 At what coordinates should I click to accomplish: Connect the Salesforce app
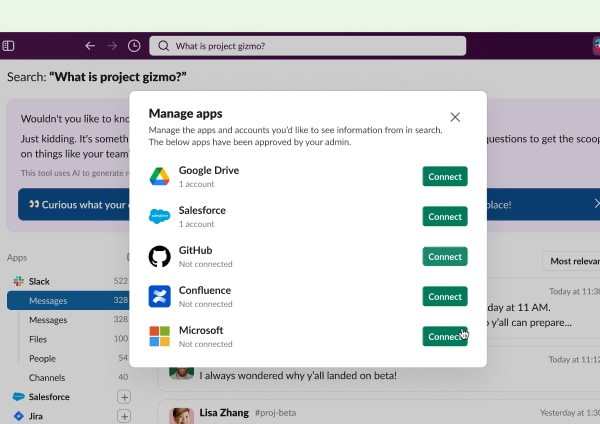pos(445,217)
